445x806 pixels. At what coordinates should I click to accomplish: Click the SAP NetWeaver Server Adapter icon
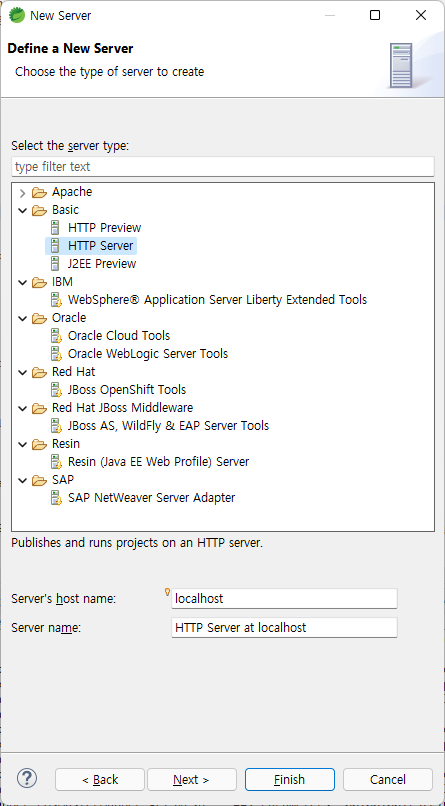coord(56,498)
